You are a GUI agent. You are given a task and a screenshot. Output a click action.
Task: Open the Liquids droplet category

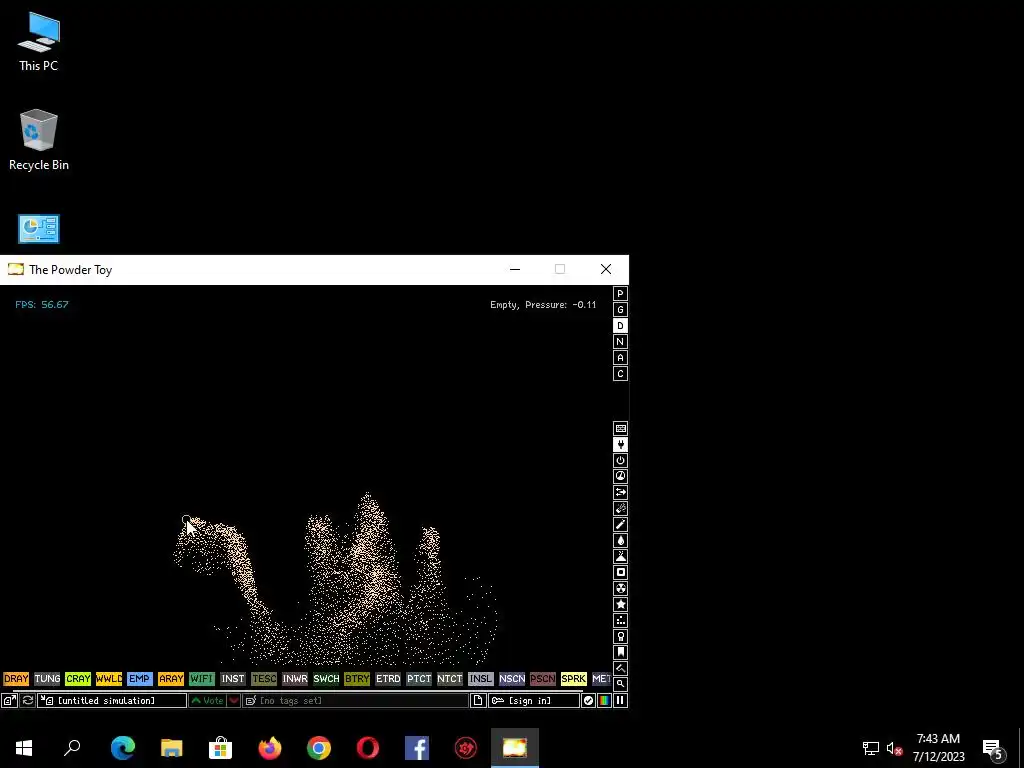click(620, 541)
